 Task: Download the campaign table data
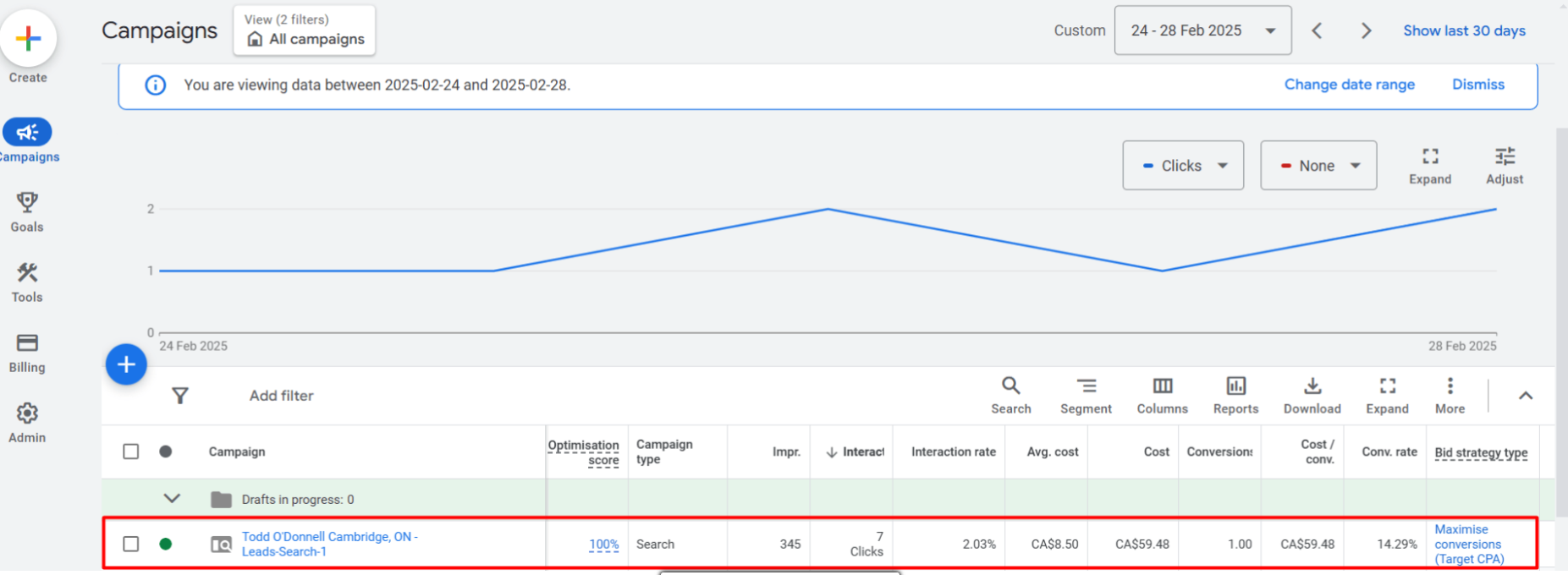point(1312,395)
